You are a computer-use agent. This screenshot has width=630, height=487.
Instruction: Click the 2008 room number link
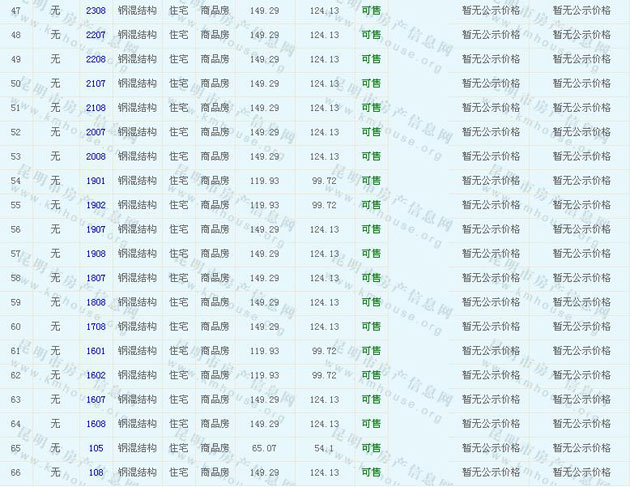pos(96,156)
